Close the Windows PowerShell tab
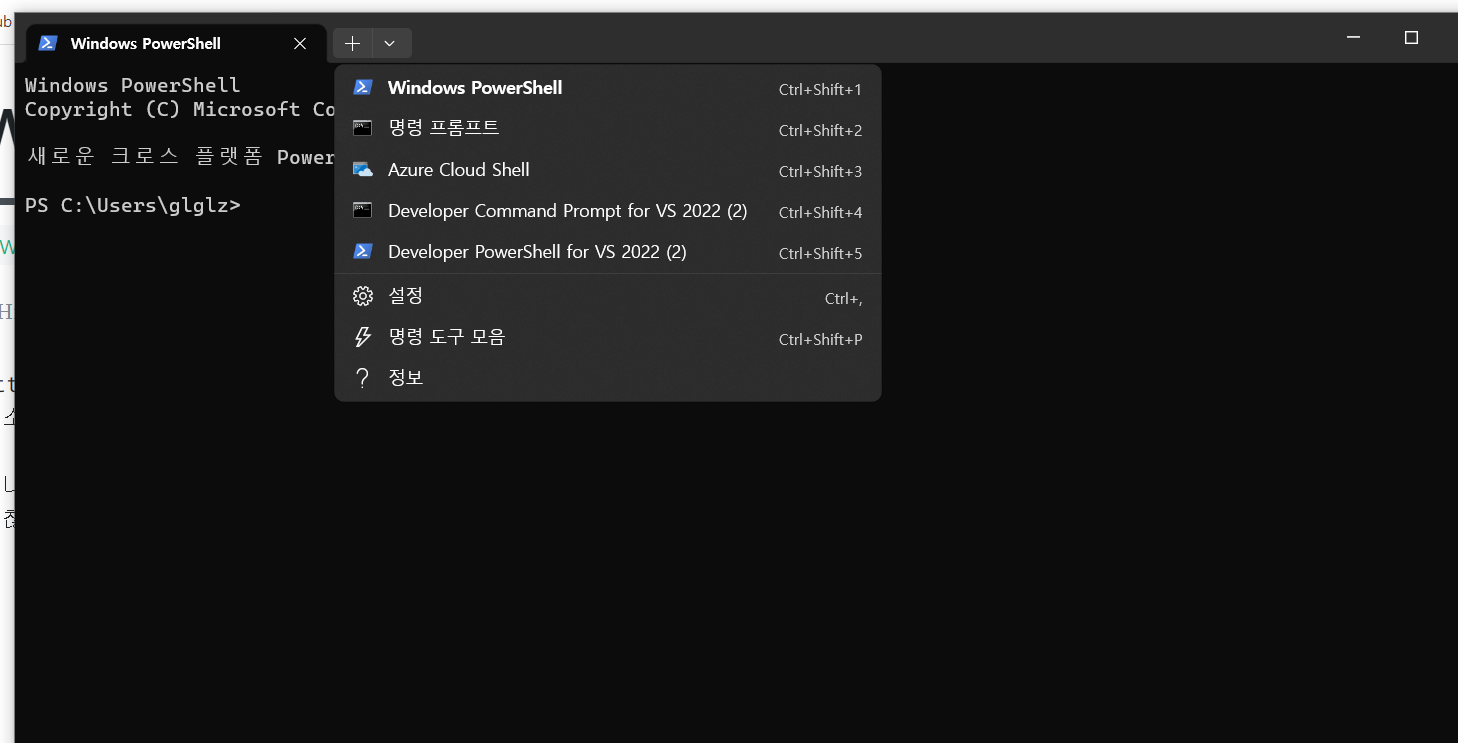 [x=300, y=43]
